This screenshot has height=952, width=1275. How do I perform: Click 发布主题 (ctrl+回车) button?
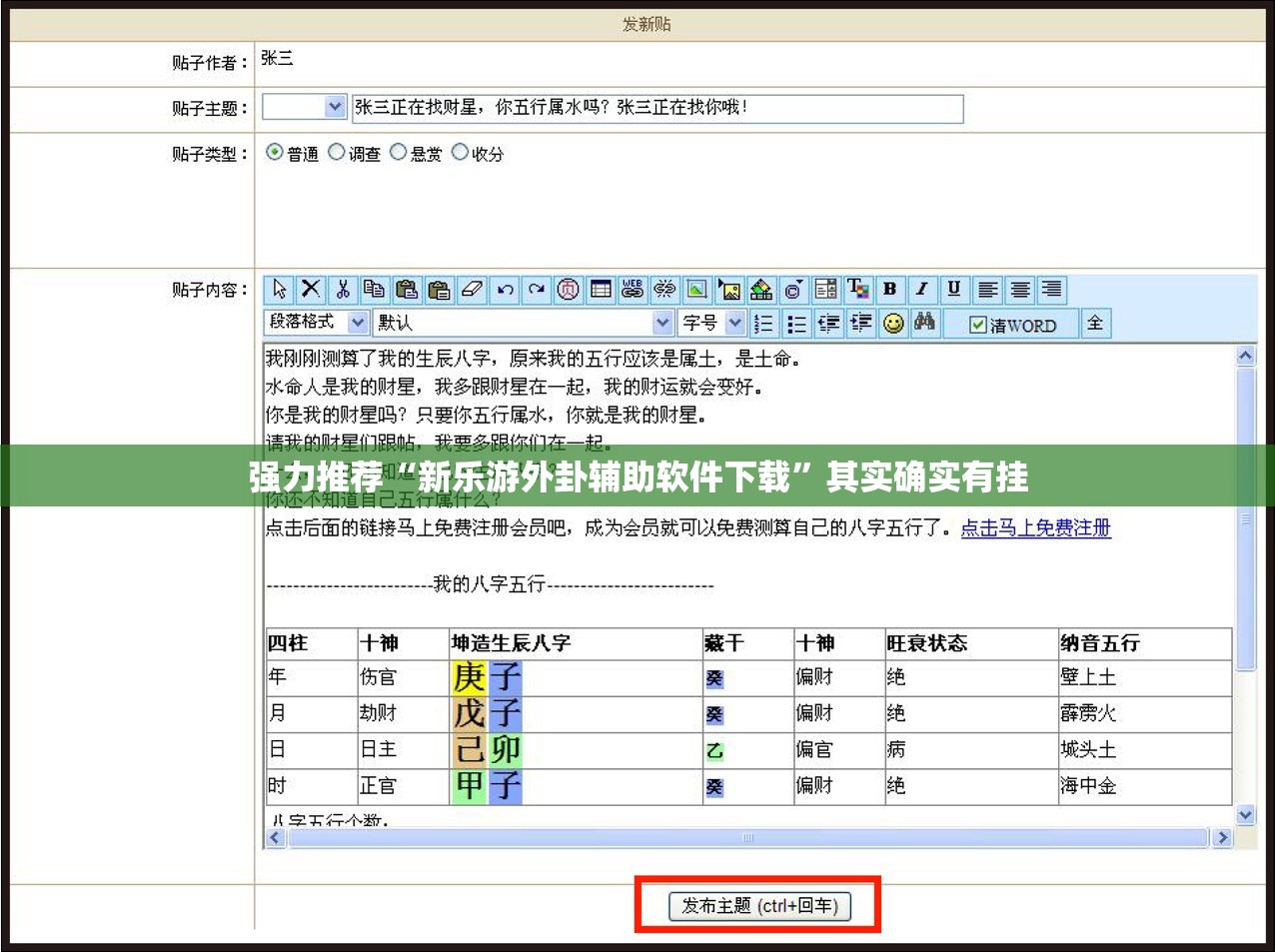(759, 906)
